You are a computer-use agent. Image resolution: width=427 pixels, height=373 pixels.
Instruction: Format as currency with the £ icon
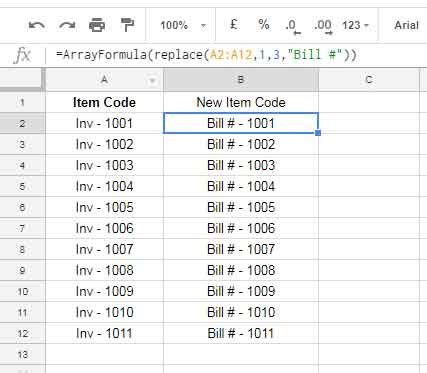tap(234, 25)
